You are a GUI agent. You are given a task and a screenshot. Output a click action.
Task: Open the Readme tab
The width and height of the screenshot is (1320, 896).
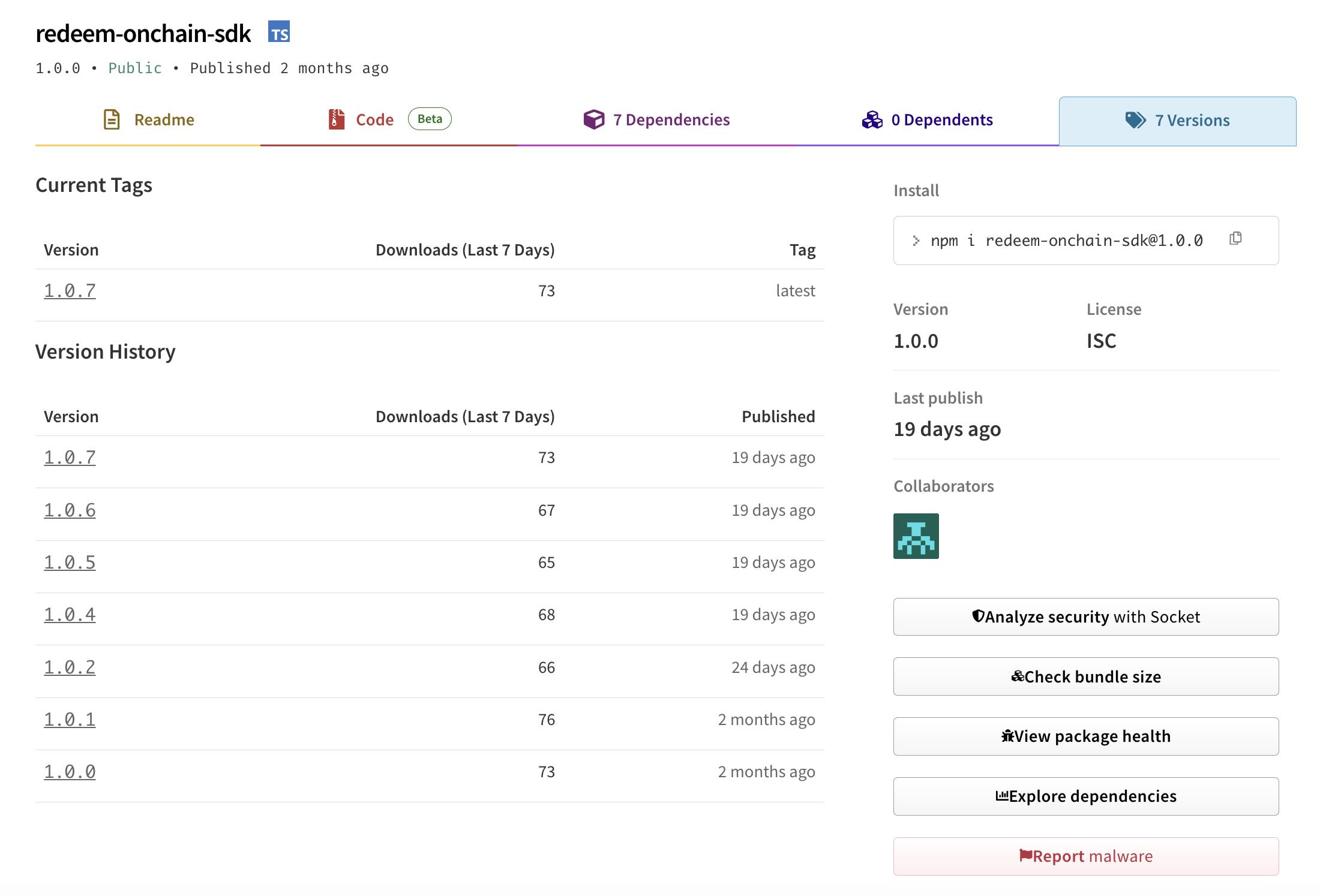[x=148, y=120]
